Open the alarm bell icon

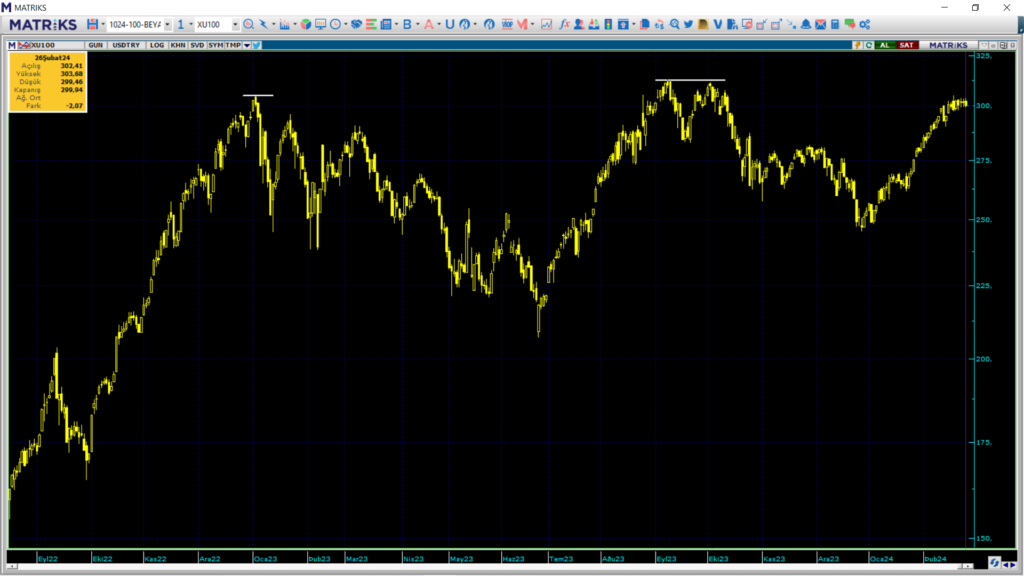[806, 24]
